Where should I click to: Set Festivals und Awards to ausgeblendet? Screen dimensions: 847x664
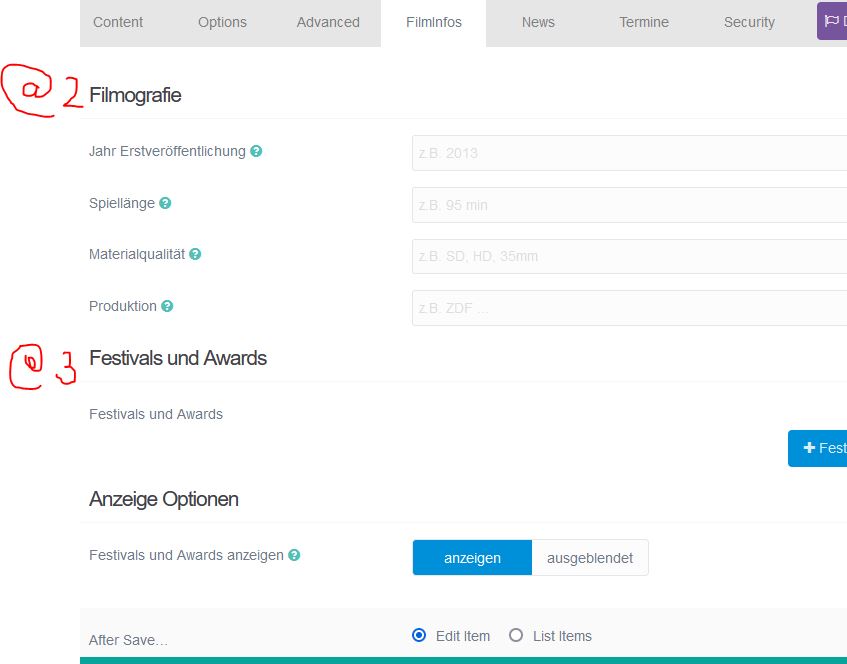pyautogui.click(x=590, y=558)
